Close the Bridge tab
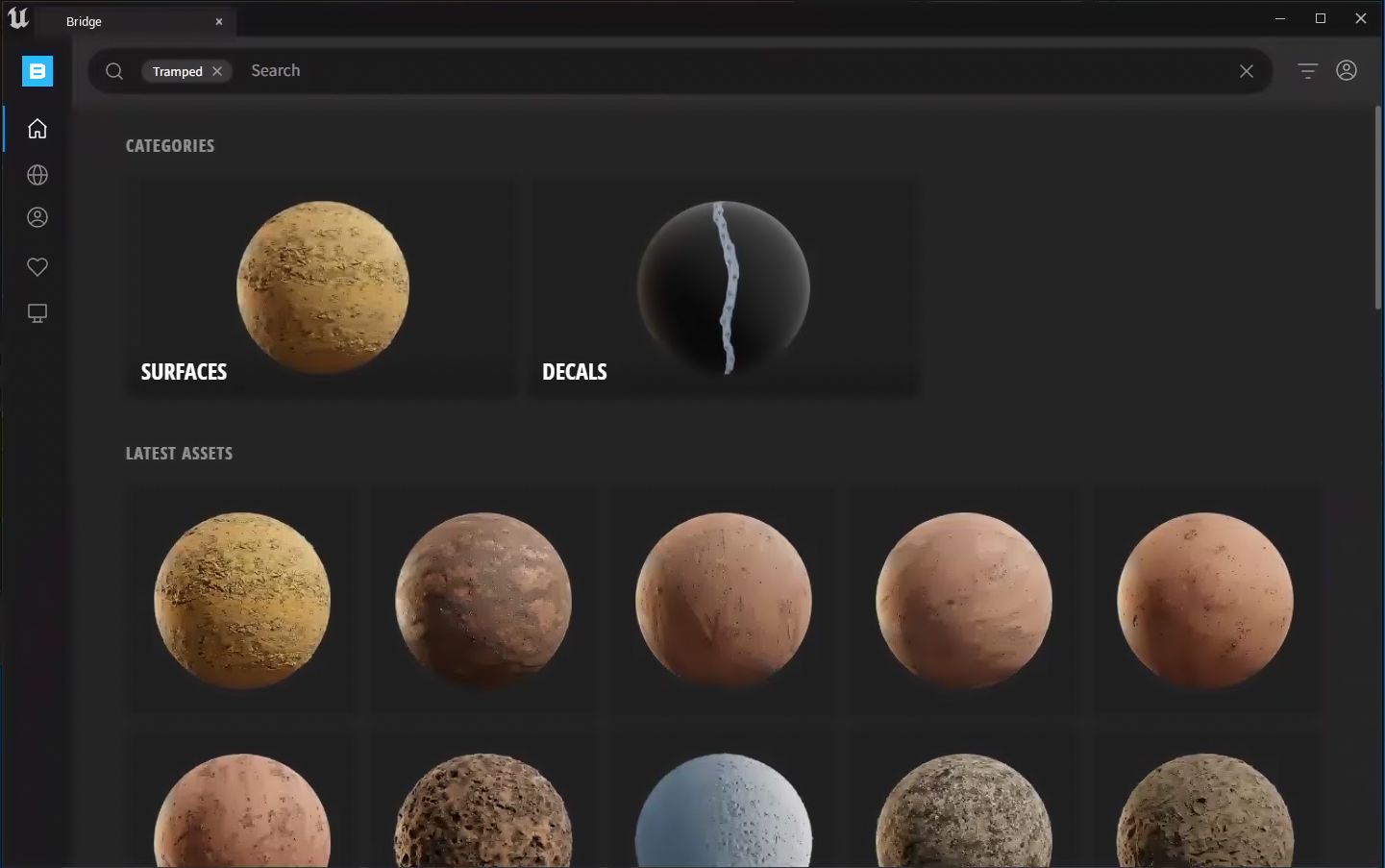Image resolution: width=1385 pixels, height=868 pixels. (x=219, y=21)
